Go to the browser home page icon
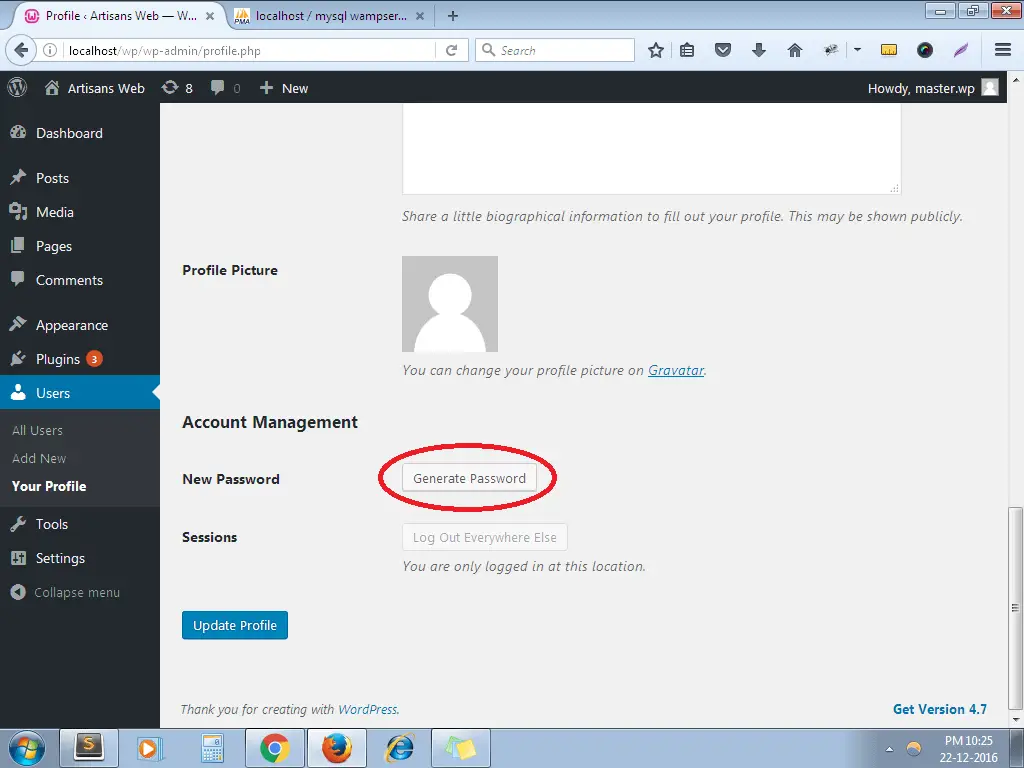Viewport: 1024px width, 768px height. (x=795, y=50)
